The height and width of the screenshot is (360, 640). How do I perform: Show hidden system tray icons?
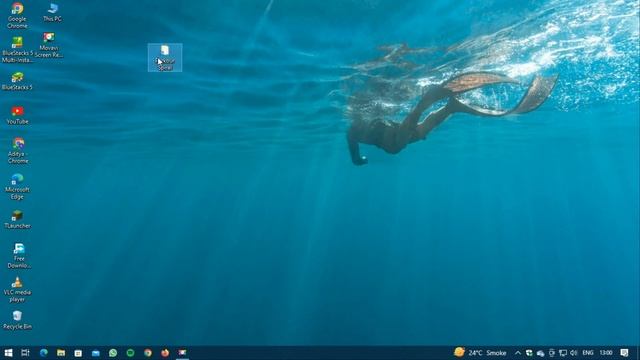pos(518,353)
